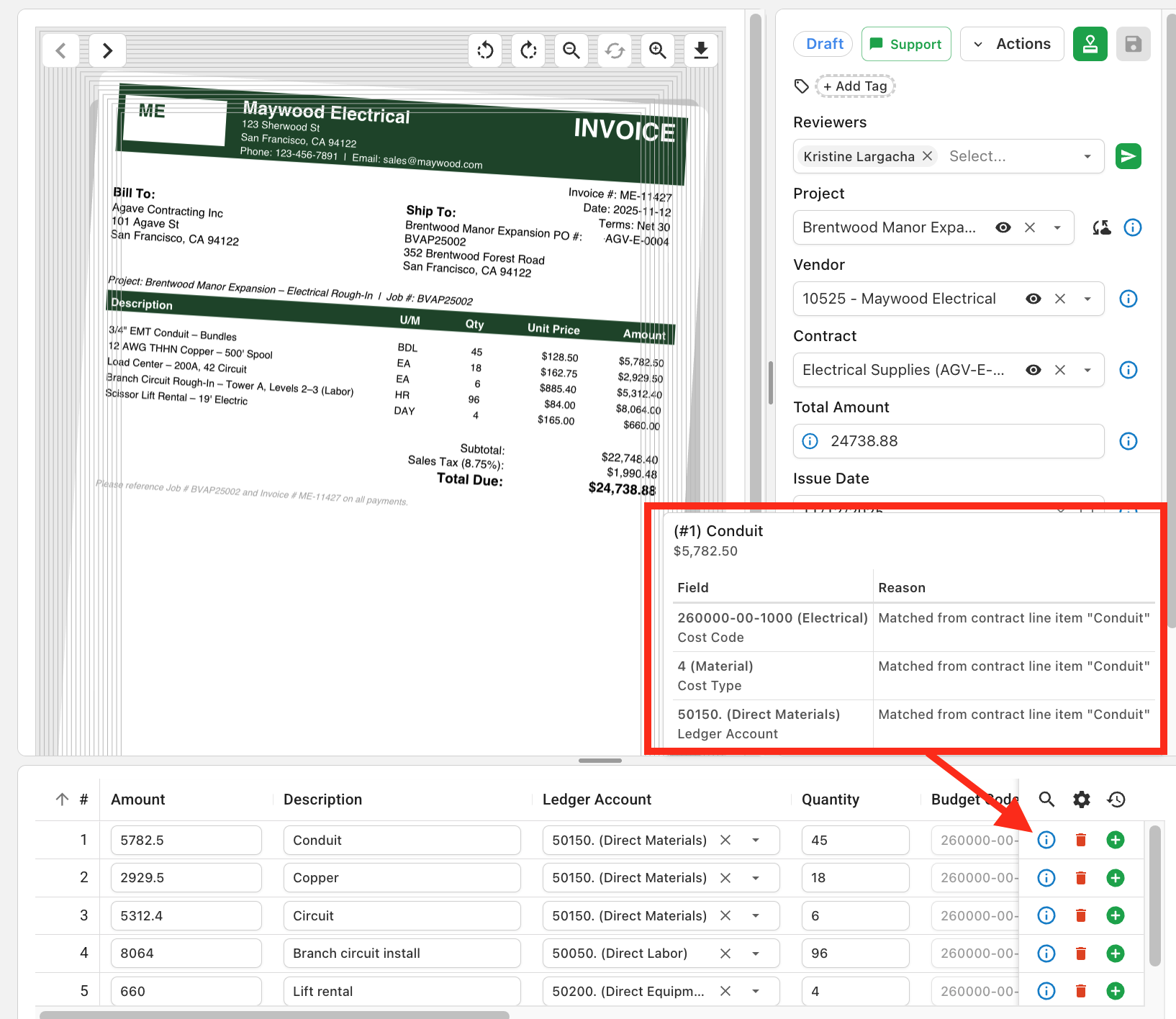The height and width of the screenshot is (1019, 1176).
Task: Click the line items vertical scrollbar
Action: click(1155, 895)
